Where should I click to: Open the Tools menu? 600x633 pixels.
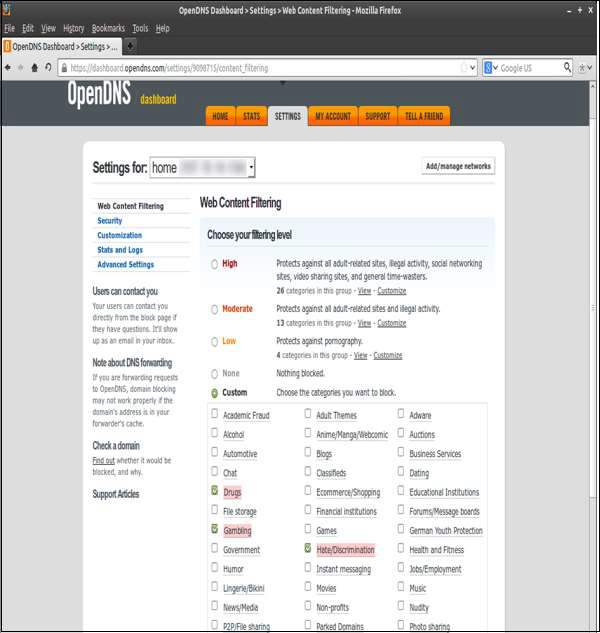click(x=140, y=28)
